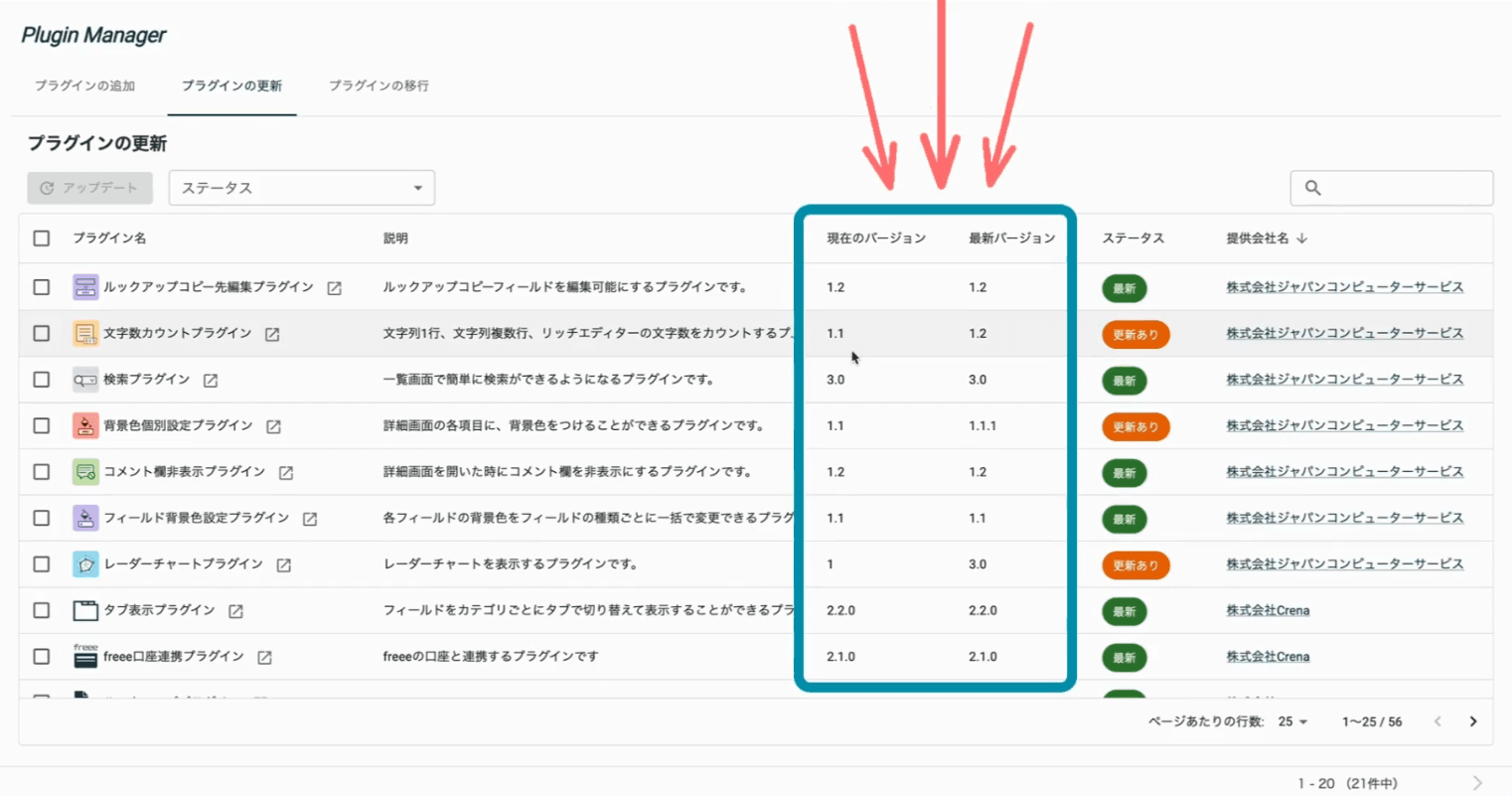Image resolution: width=1512 pixels, height=796 pixels.
Task: Open external link for ルックアップコピー先編集プラグイン
Action: (335, 288)
